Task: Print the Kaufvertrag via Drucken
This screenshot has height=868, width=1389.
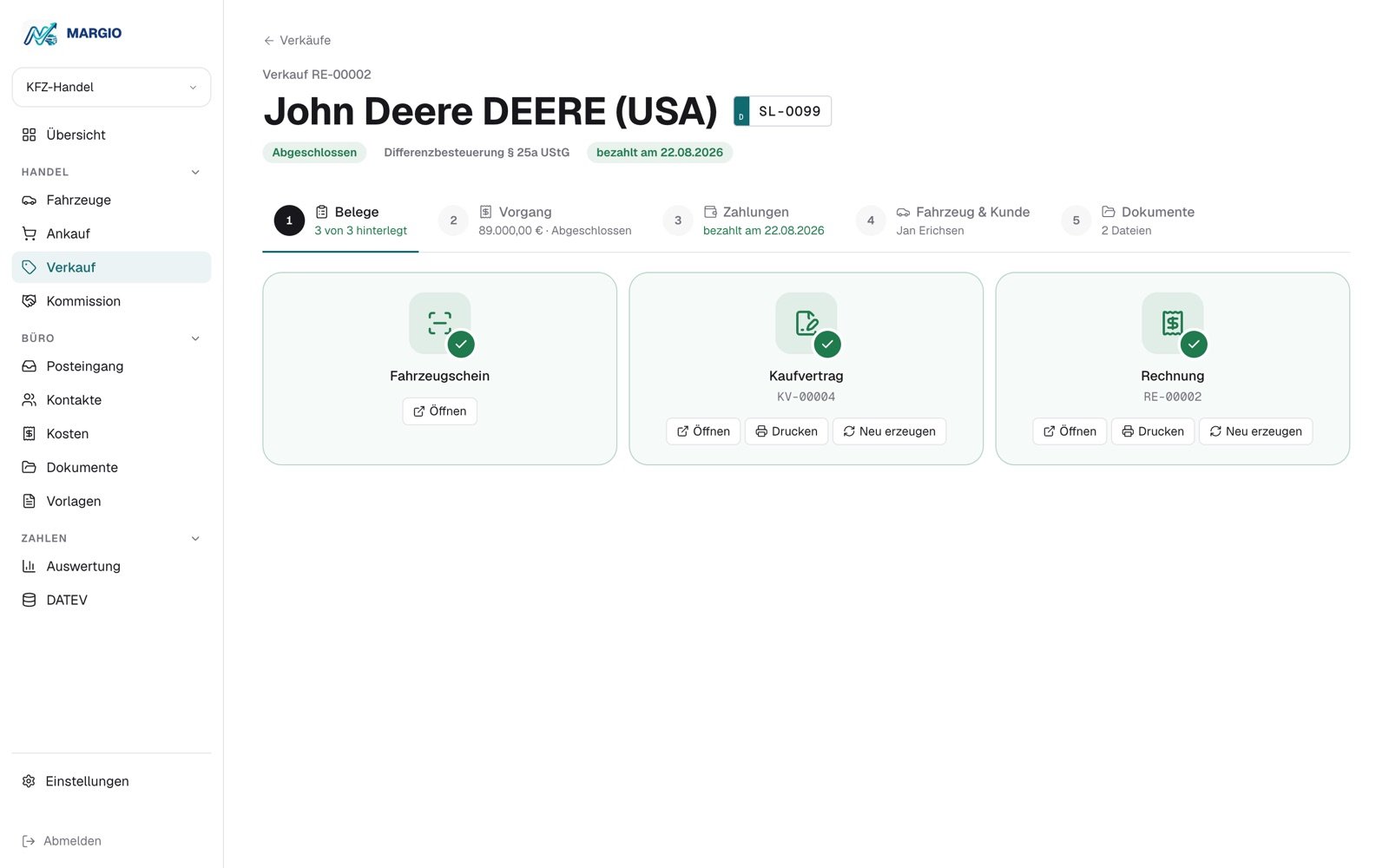Action: click(787, 431)
